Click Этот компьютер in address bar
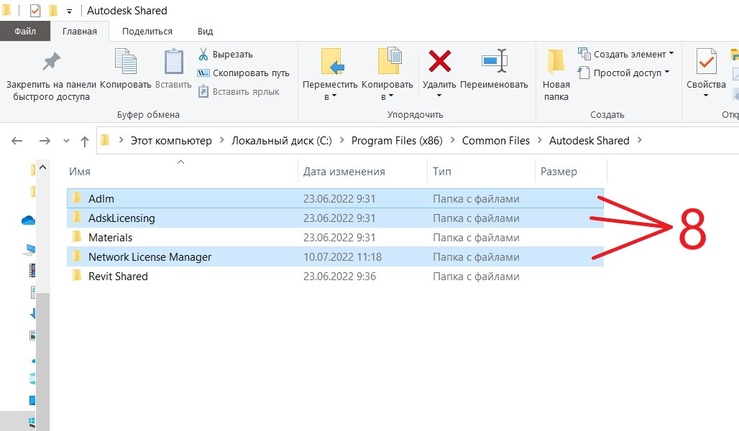Viewport: 739px width, 431px height. coord(171,141)
